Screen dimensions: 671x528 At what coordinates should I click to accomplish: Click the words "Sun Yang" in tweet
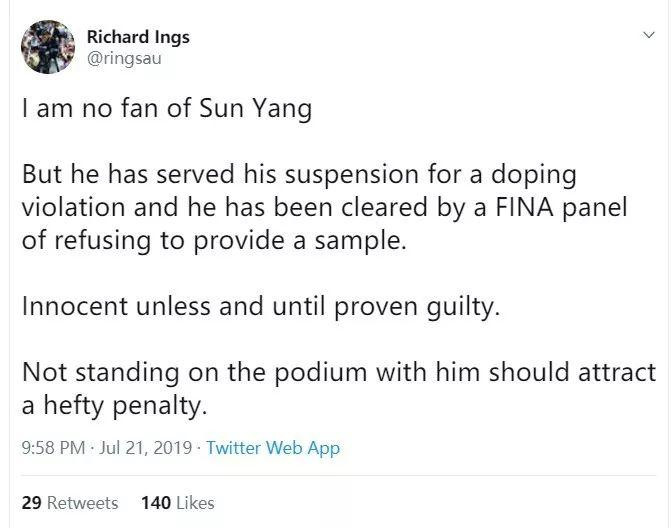[262, 110]
